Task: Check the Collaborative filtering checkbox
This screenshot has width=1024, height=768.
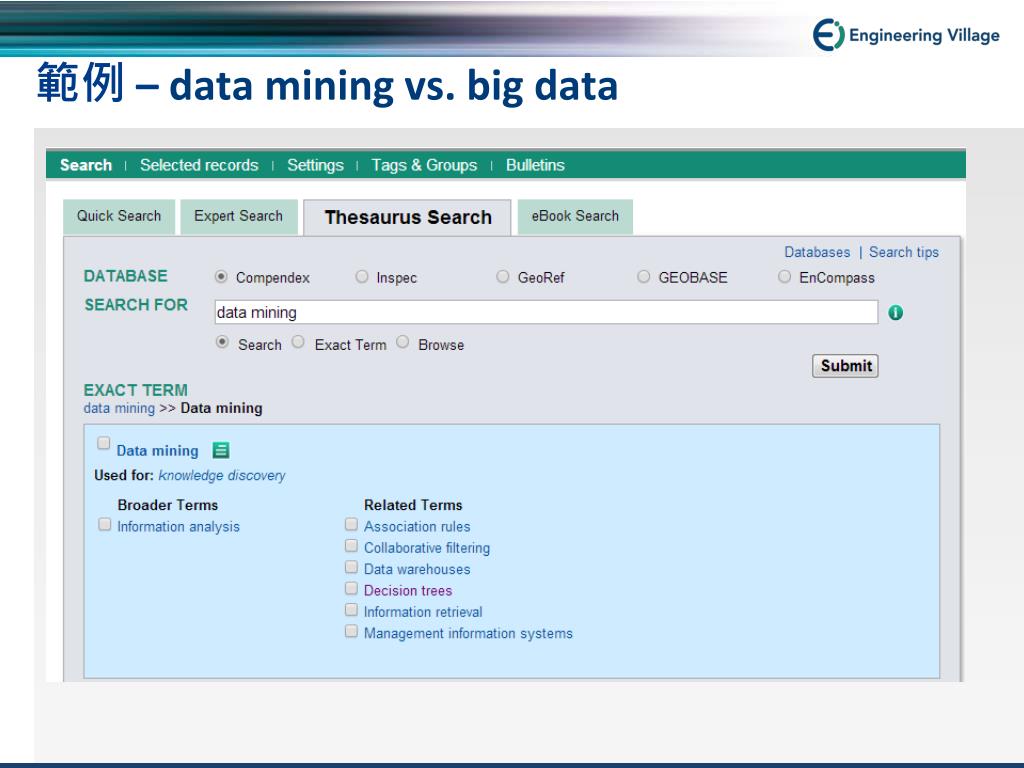Action: pyautogui.click(x=351, y=545)
